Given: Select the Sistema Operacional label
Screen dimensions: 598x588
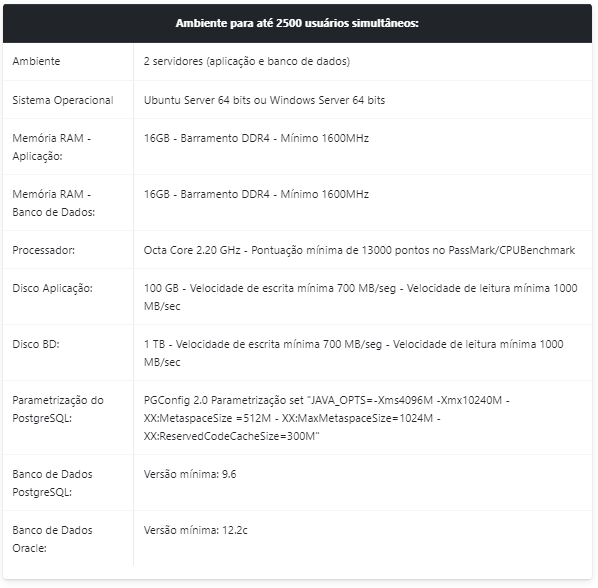Looking at the screenshot, I should (63, 100).
